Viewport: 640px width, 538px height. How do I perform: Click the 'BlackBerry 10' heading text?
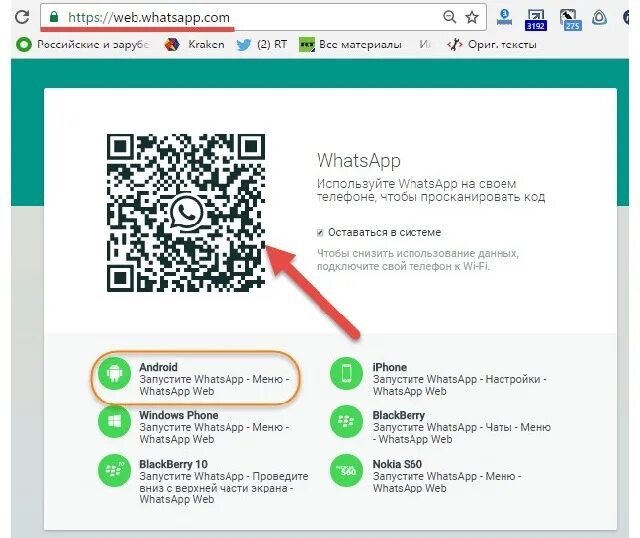pos(173,464)
